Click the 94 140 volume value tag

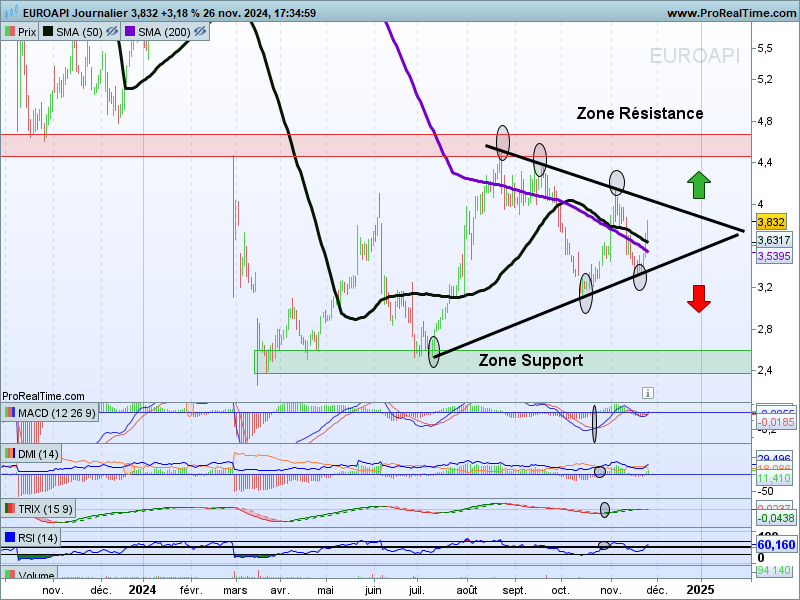[x=776, y=570]
